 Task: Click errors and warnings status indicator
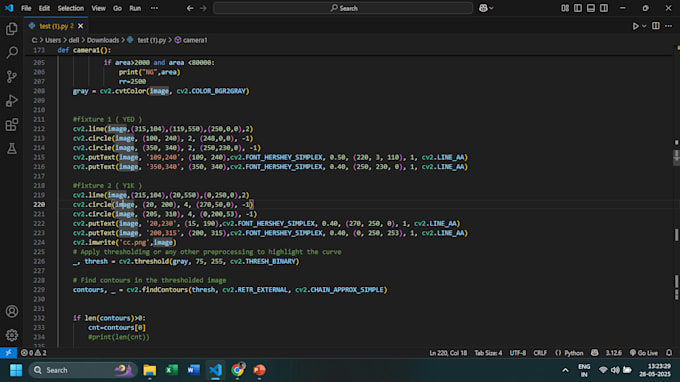pyautogui.click(x=33, y=353)
